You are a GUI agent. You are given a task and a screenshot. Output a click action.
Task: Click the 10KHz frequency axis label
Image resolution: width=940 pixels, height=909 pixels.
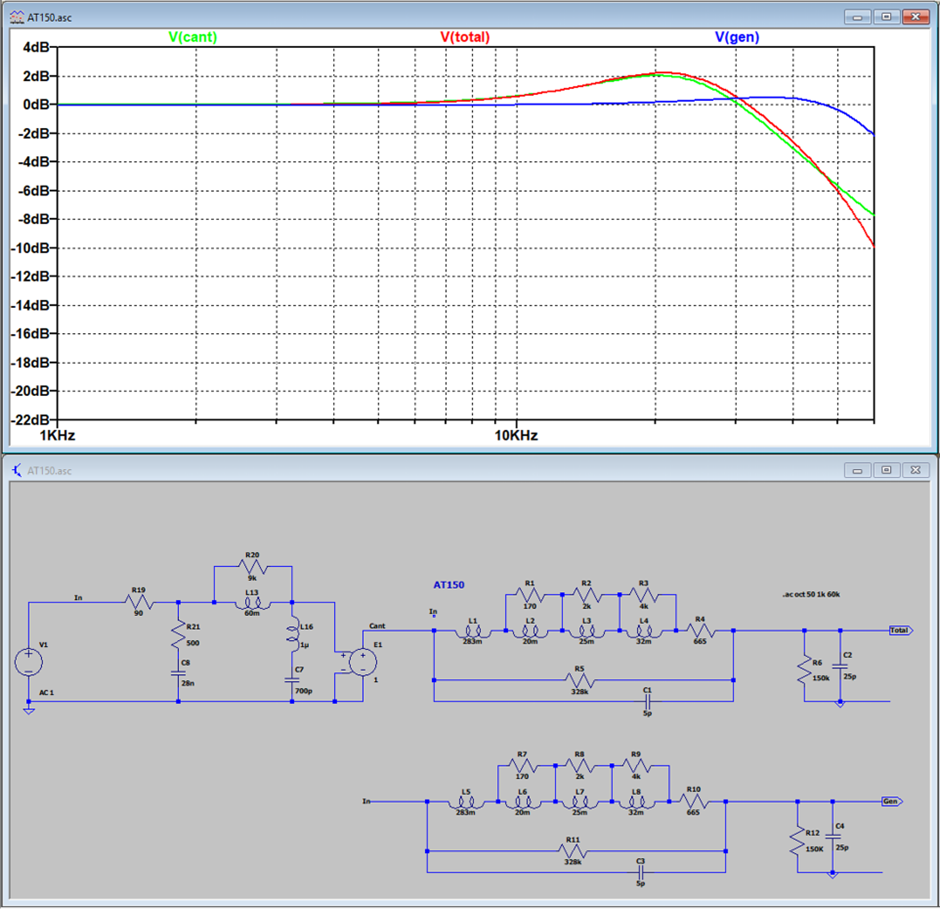[516, 436]
